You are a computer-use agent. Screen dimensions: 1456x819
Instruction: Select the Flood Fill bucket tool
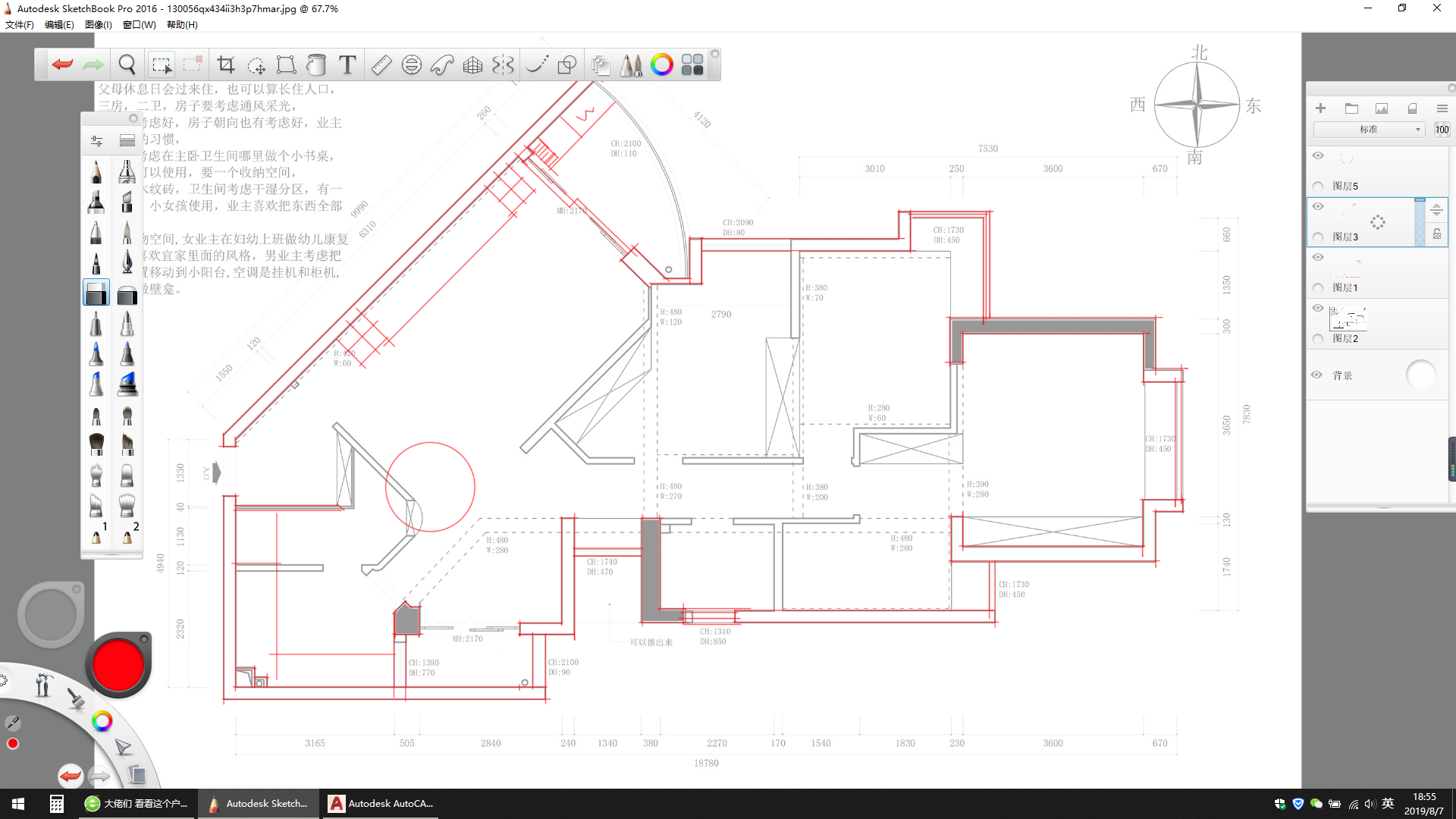click(316, 64)
